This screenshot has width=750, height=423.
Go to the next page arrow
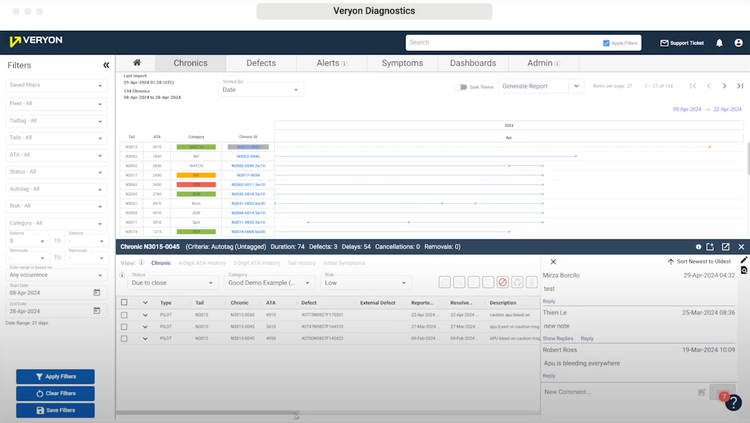pyautogui.click(x=723, y=87)
